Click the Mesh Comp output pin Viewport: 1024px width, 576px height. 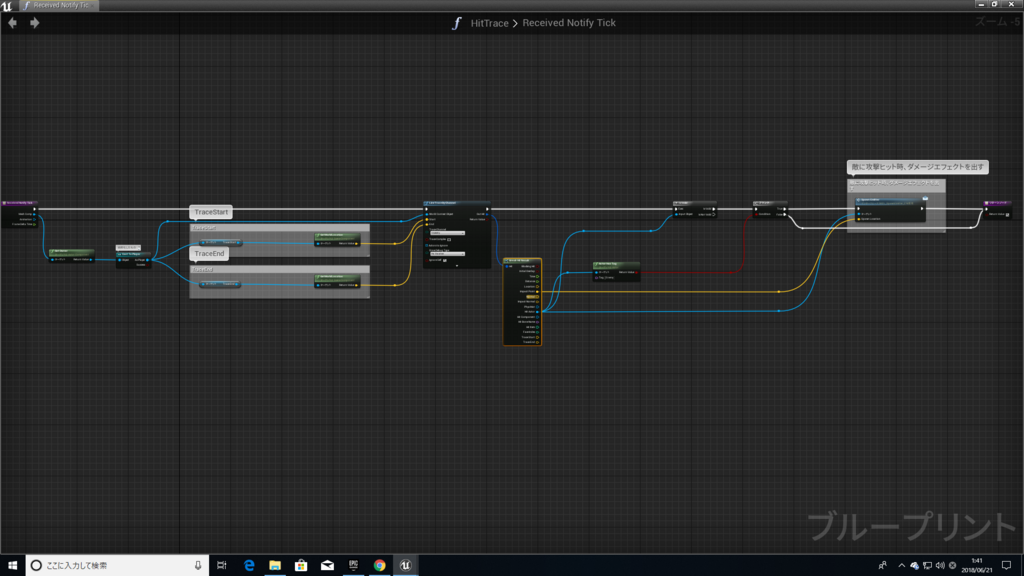coord(35,214)
